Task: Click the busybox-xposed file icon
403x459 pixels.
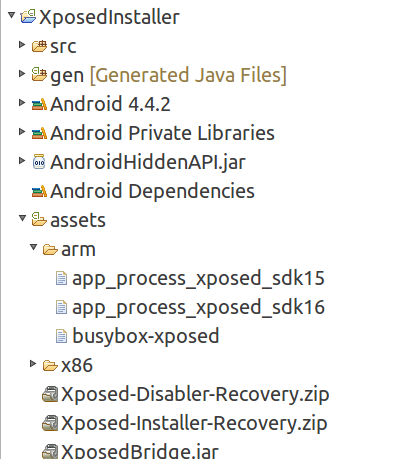Action: click(61, 336)
